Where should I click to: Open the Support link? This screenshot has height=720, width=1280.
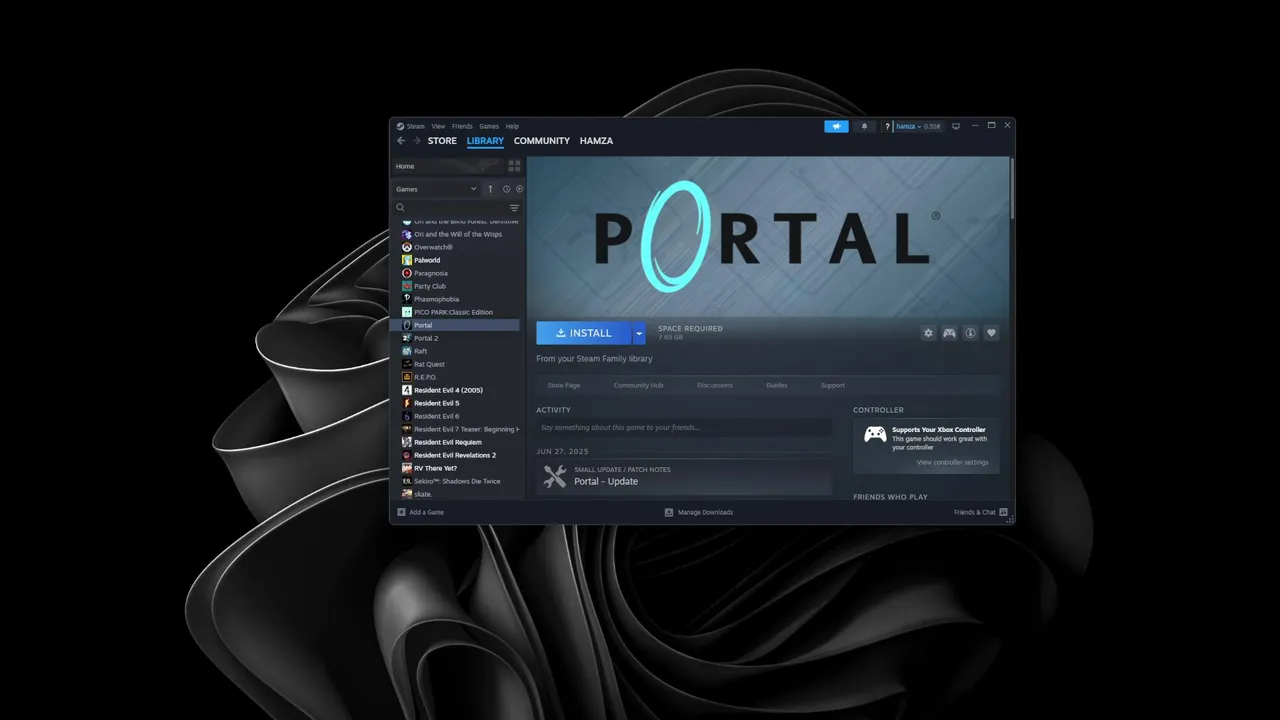point(833,385)
